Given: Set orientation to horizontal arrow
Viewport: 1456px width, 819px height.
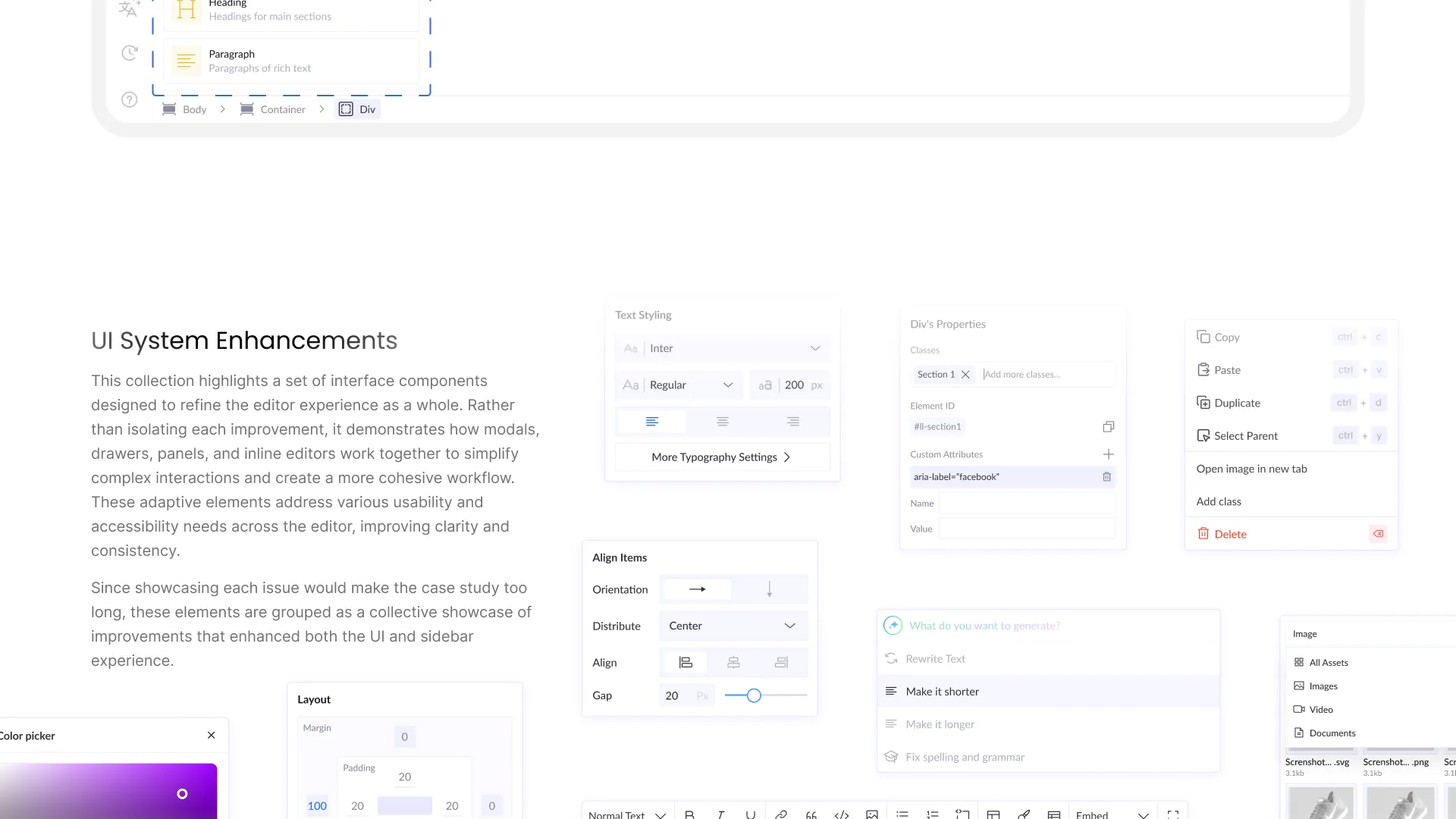Looking at the screenshot, I should [x=697, y=589].
